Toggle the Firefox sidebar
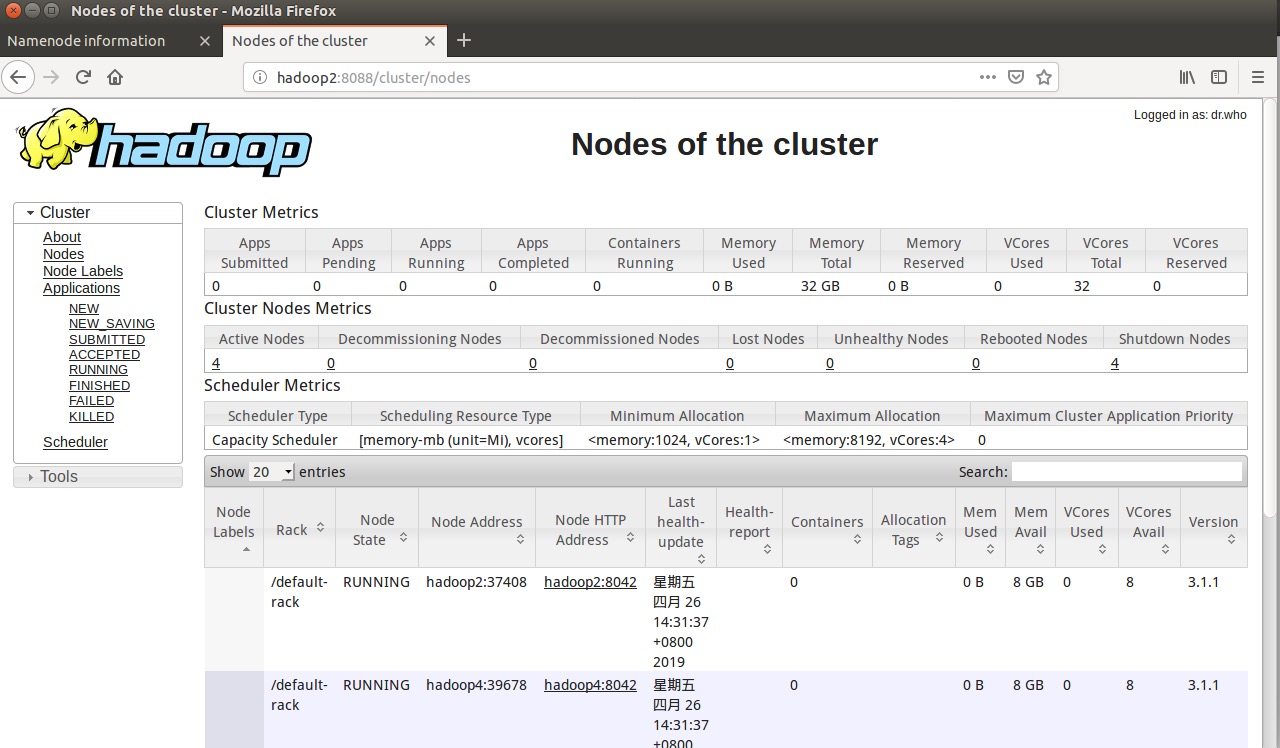 [1219, 77]
